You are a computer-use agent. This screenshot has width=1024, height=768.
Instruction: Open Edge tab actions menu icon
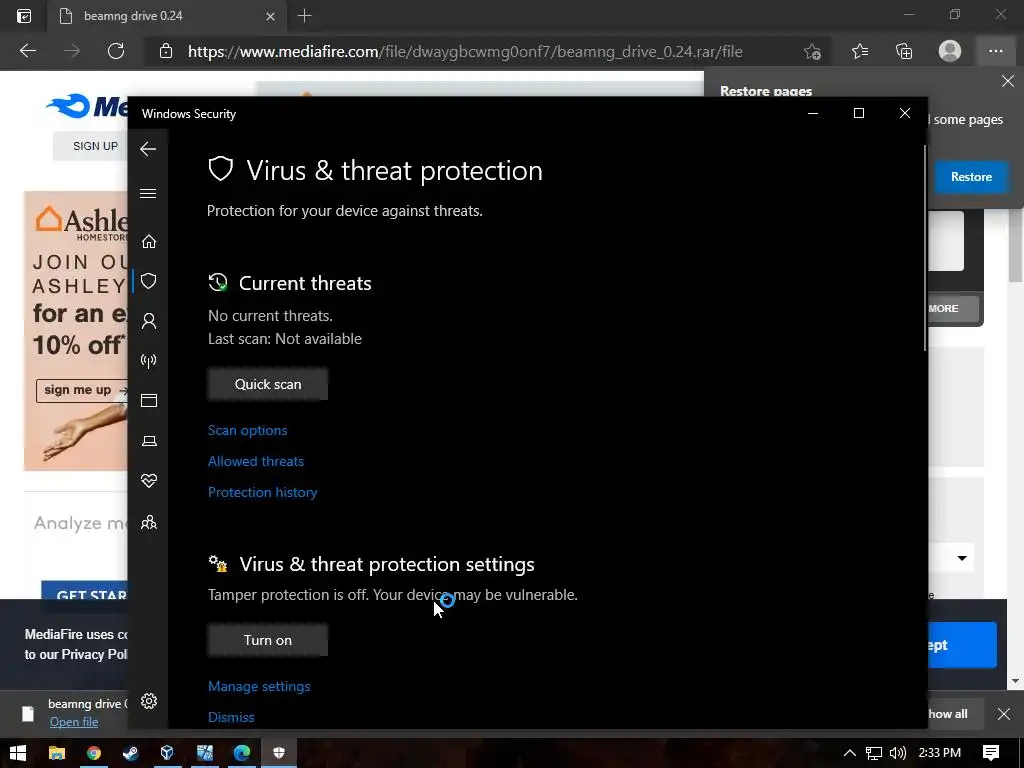point(24,16)
